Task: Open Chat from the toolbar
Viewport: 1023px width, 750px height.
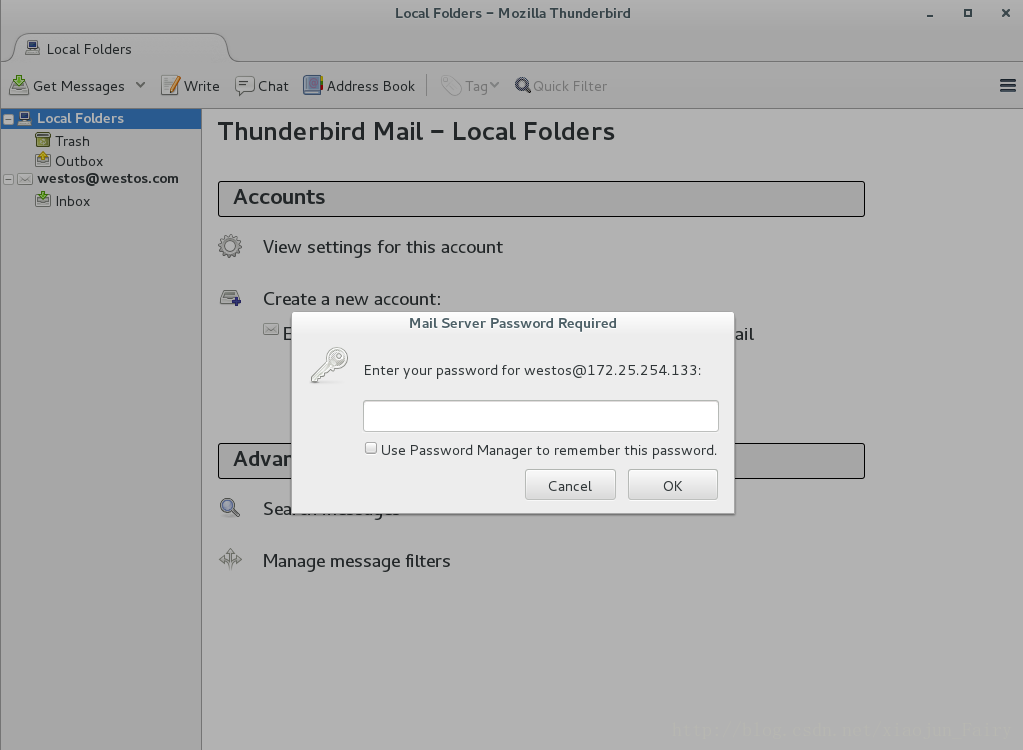Action: point(262,86)
